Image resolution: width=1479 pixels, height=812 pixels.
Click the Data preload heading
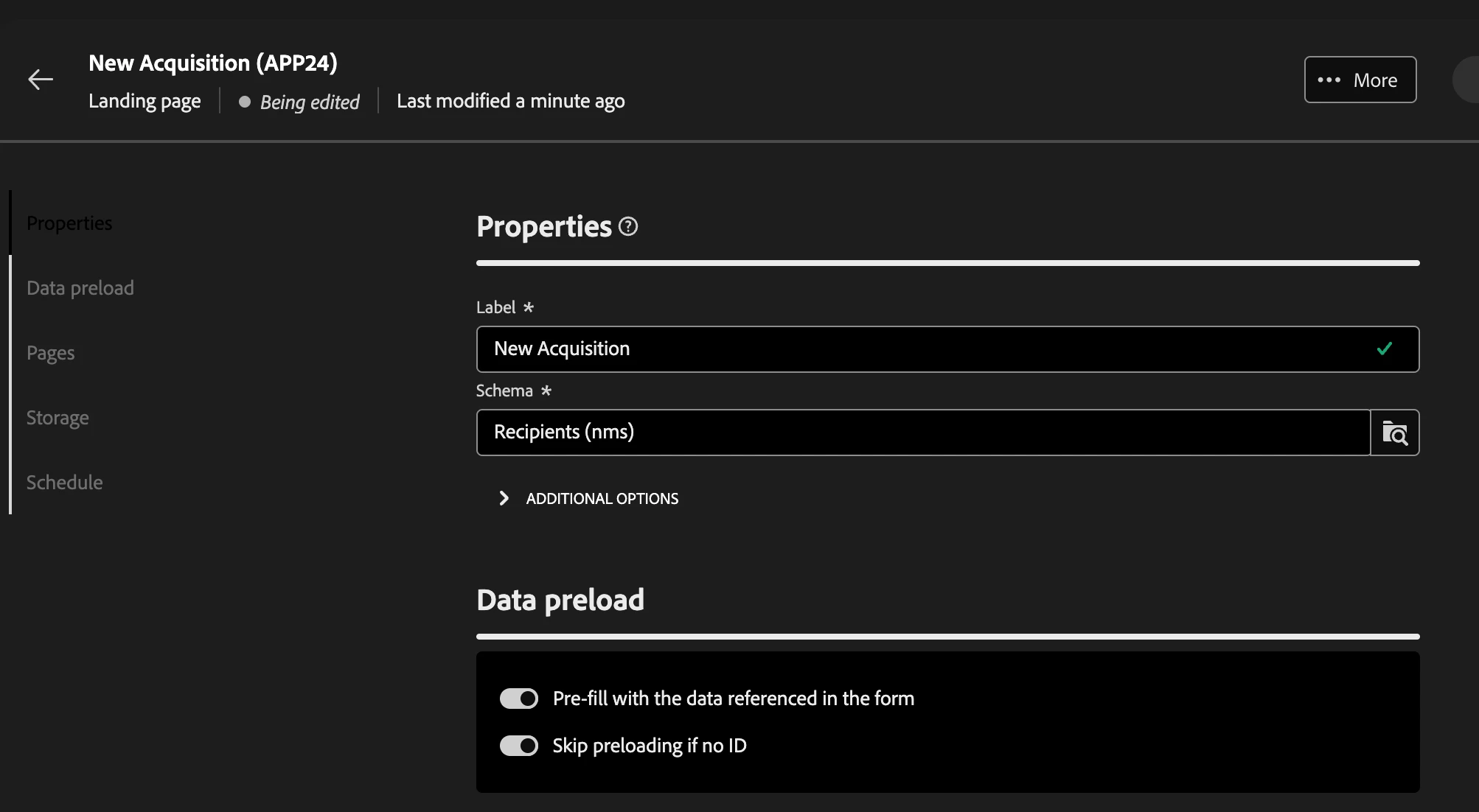(x=560, y=600)
